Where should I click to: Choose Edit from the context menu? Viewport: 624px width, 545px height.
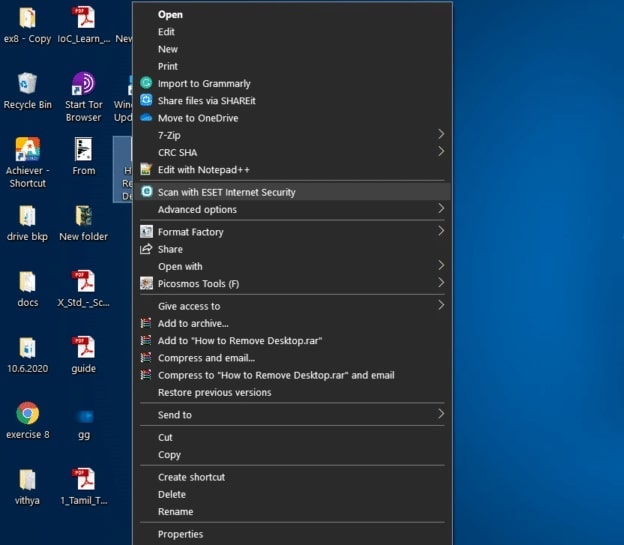point(292,32)
